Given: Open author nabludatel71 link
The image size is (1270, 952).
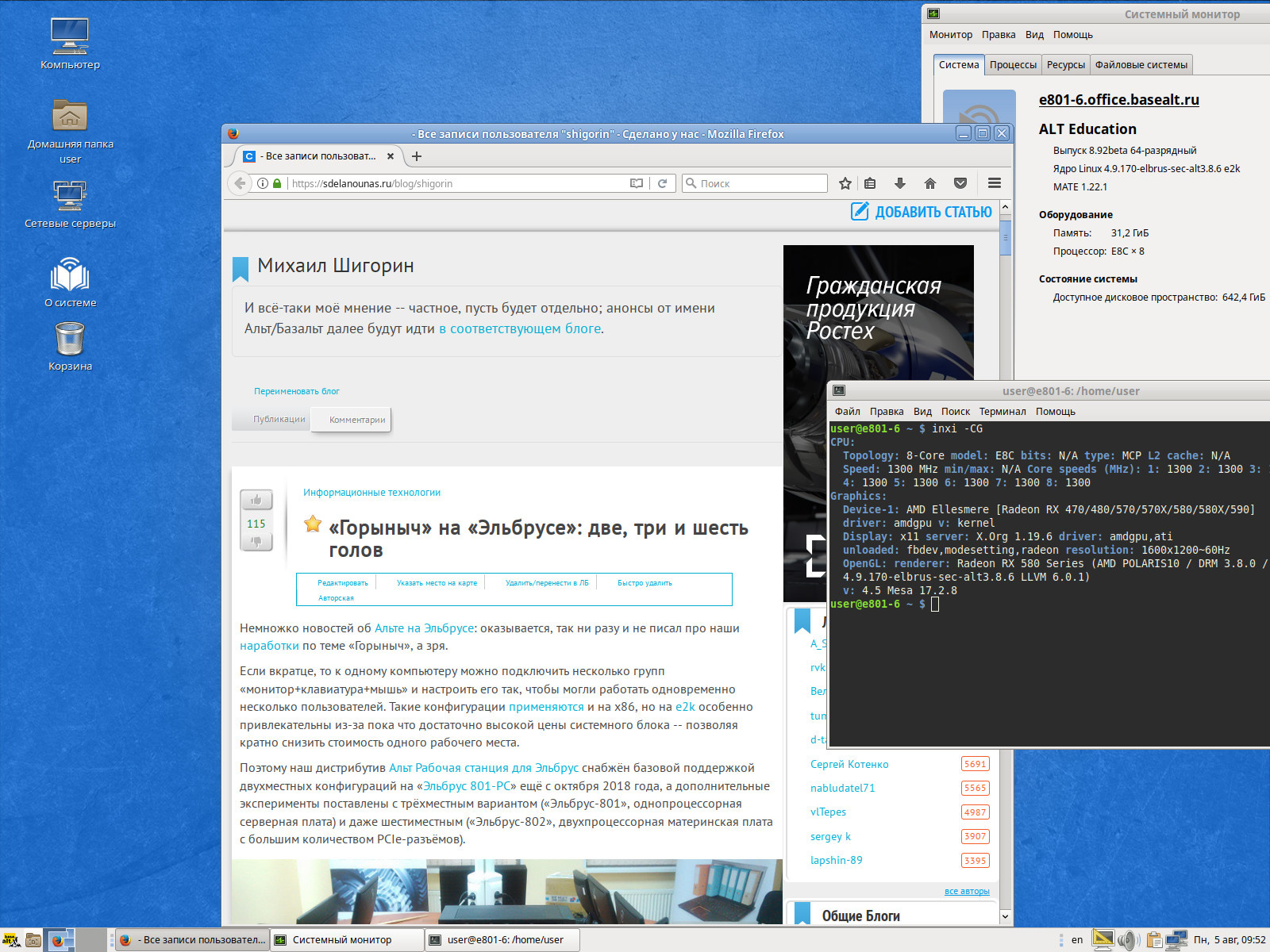Looking at the screenshot, I should pos(842,789).
